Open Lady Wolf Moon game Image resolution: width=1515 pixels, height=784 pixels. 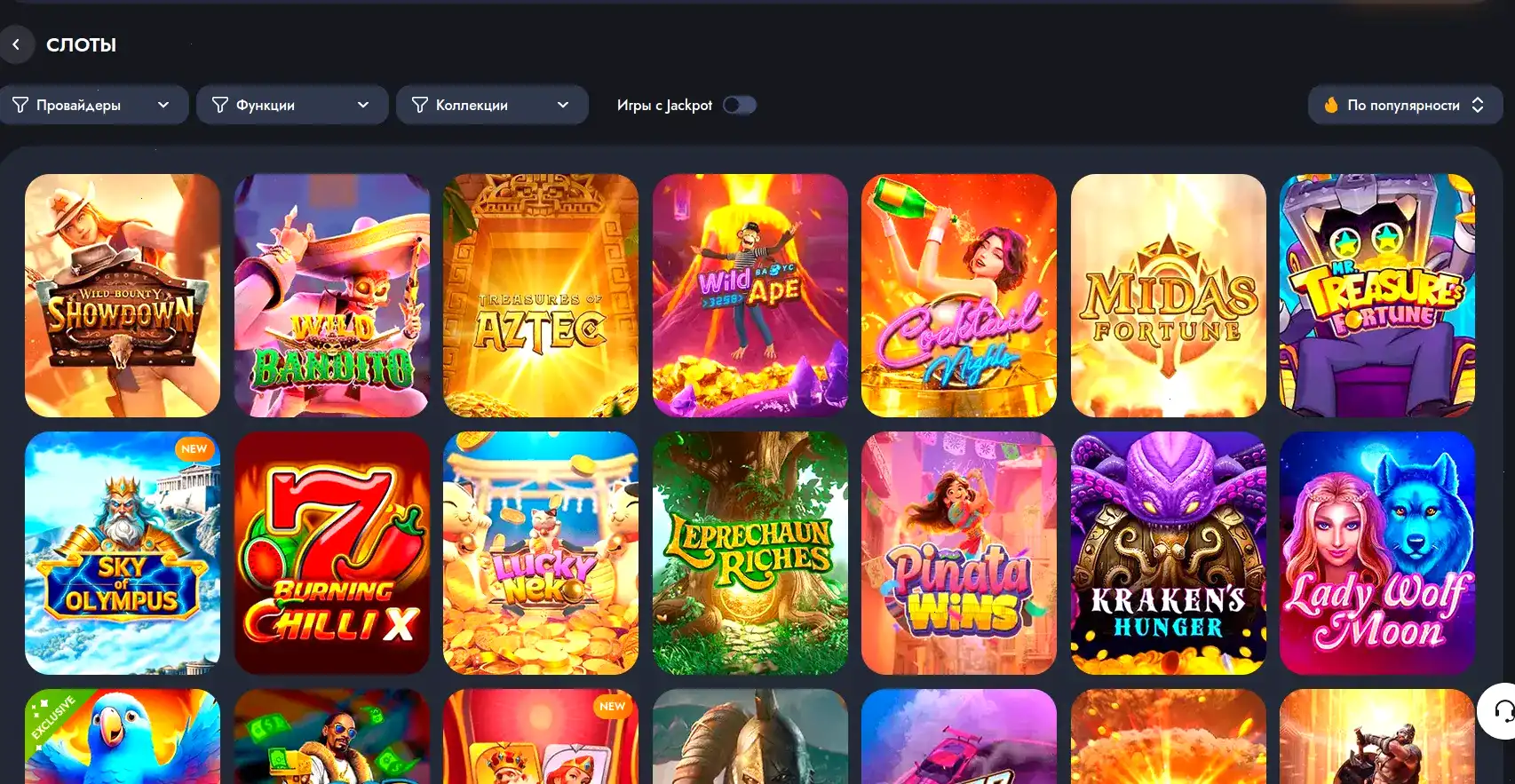1377,553
